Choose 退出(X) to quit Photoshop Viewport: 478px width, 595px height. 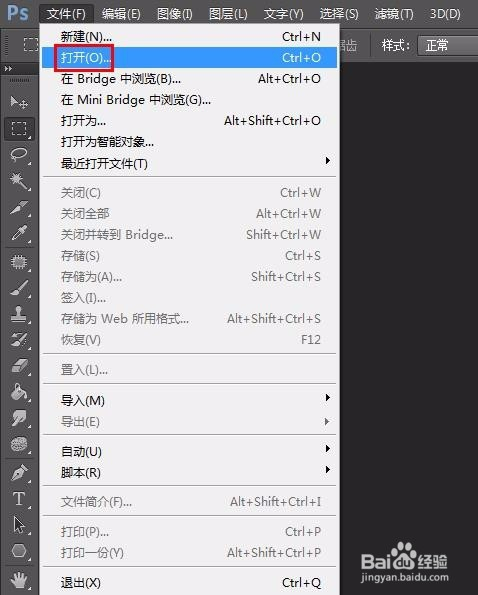tap(189, 582)
